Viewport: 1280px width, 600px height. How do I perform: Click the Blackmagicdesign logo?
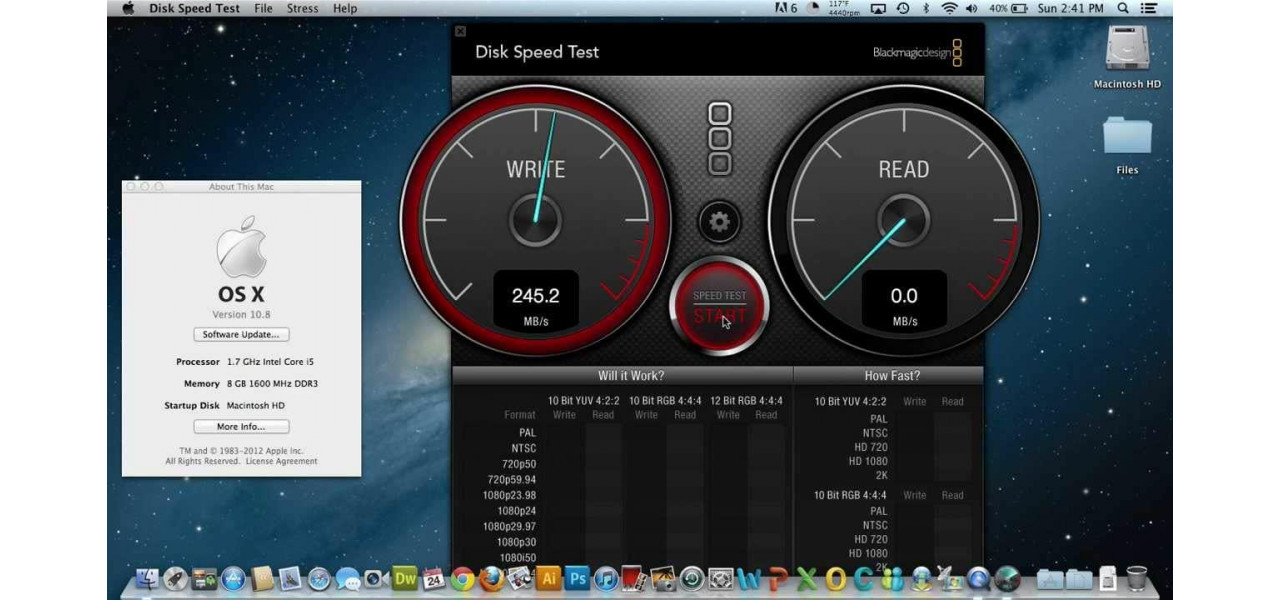click(x=917, y=53)
